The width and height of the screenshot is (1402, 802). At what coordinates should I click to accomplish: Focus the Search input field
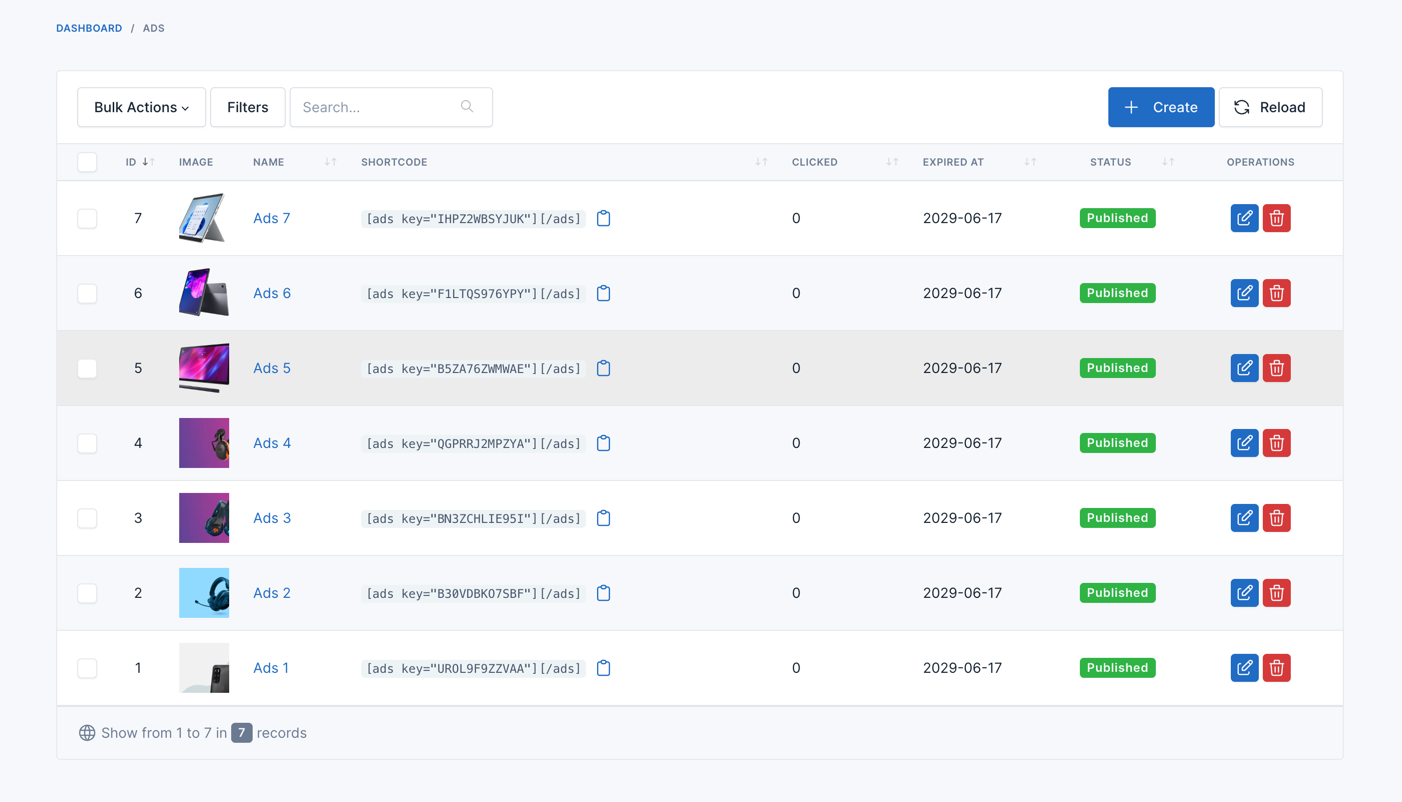pyautogui.click(x=391, y=107)
